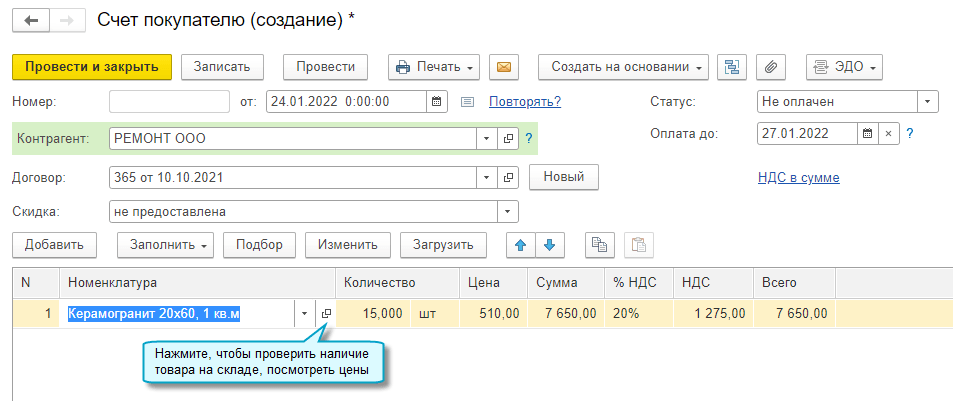
Task: Click the НДС в сумме link
Action: coord(799,178)
